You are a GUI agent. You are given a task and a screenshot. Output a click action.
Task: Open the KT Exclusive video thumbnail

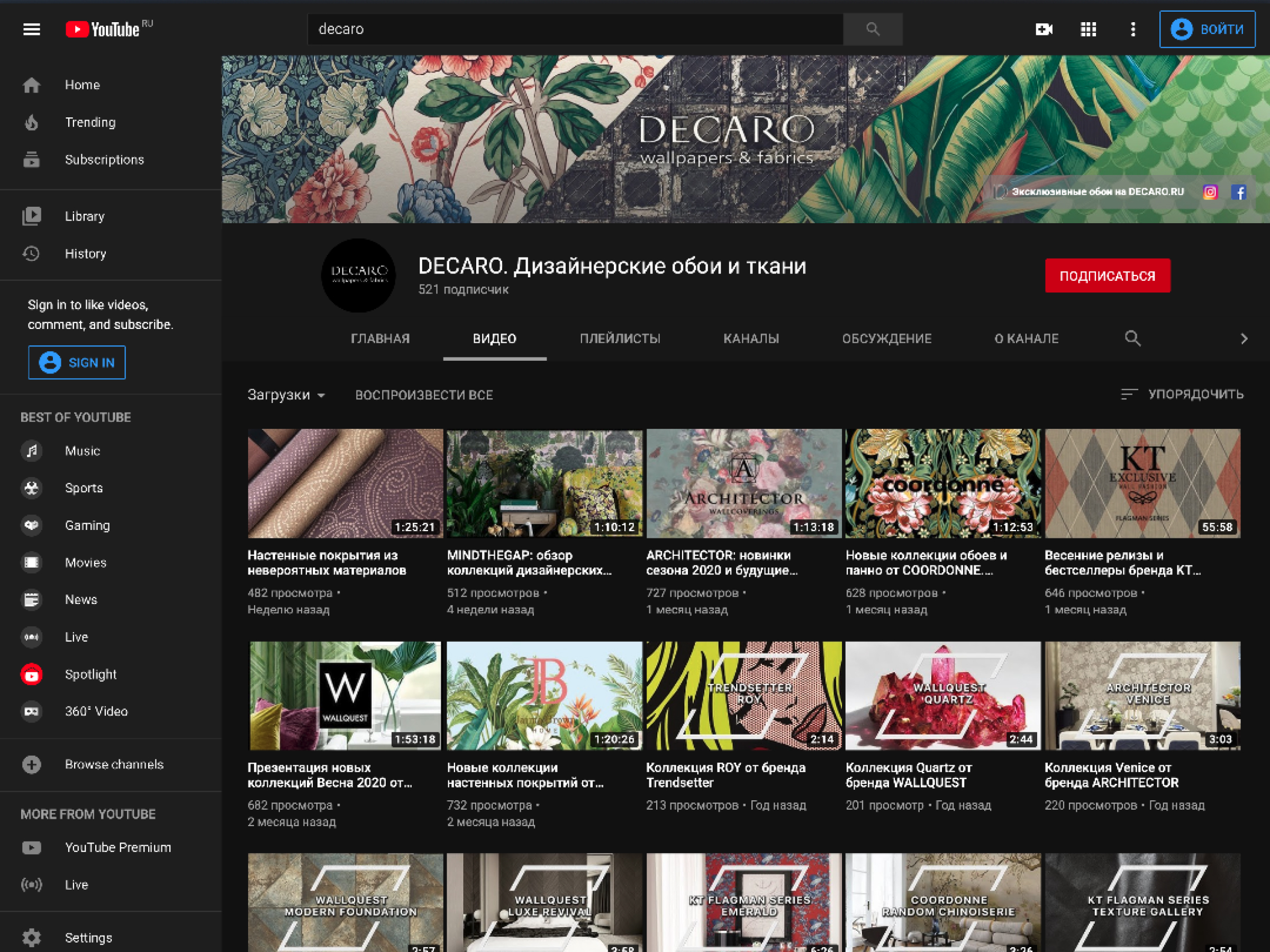(1142, 483)
